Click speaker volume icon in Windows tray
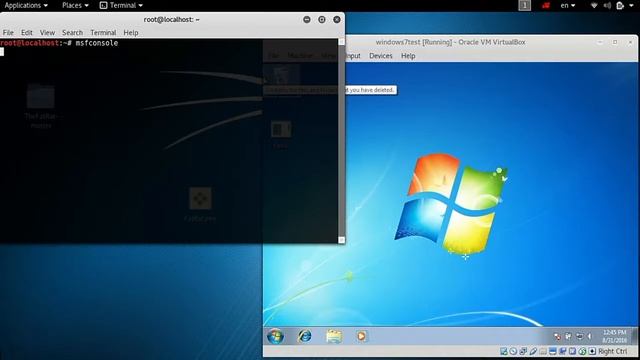This screenshot has height=360, width=640. pyautogui.click(x=589, y=336)
